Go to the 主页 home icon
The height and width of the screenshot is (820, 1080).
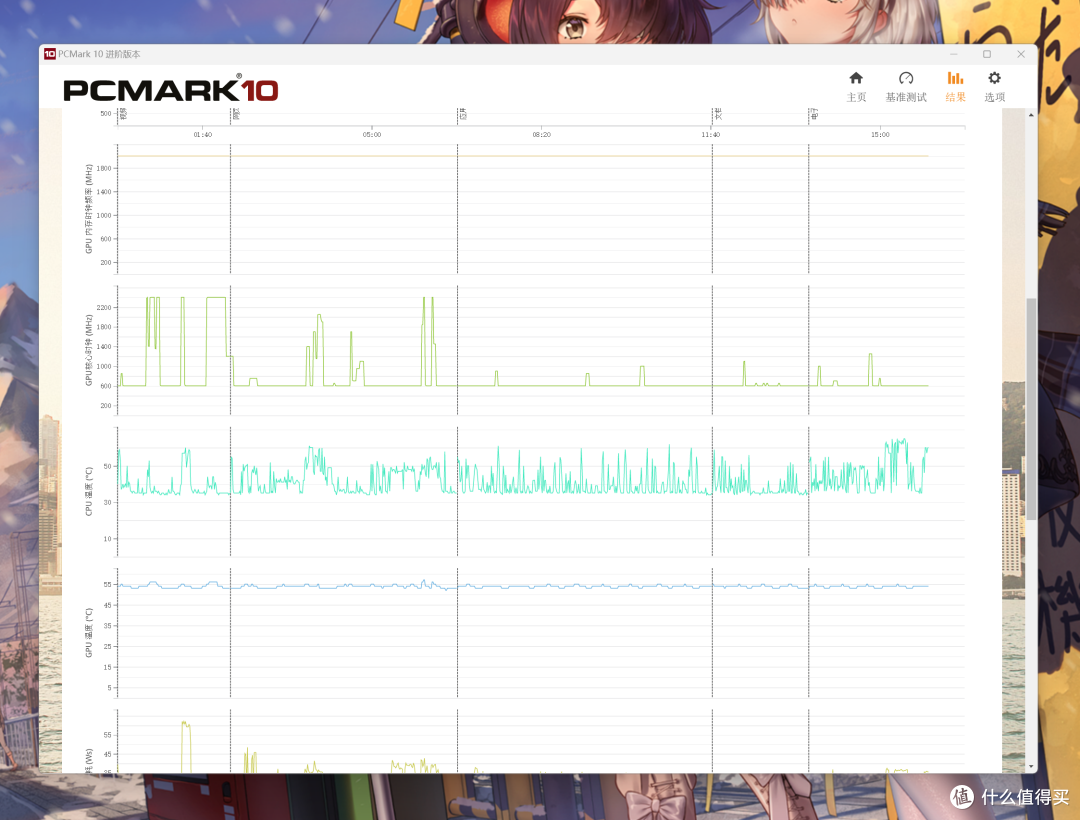point(856,79)
